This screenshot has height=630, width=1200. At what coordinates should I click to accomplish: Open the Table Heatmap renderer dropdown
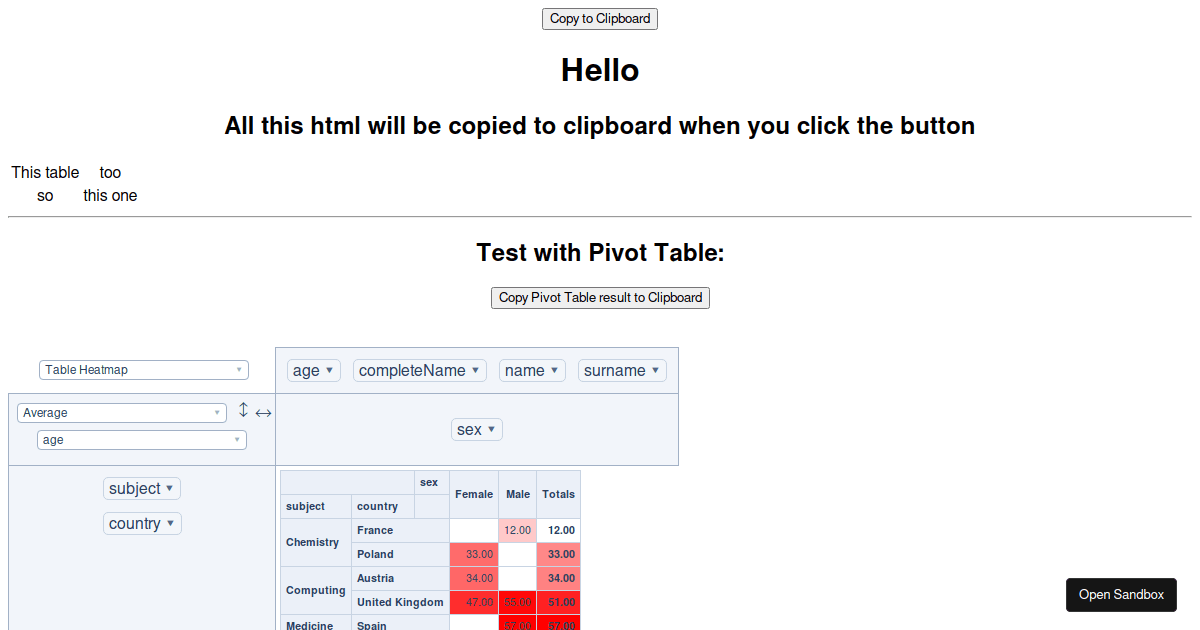click(143, 369)
